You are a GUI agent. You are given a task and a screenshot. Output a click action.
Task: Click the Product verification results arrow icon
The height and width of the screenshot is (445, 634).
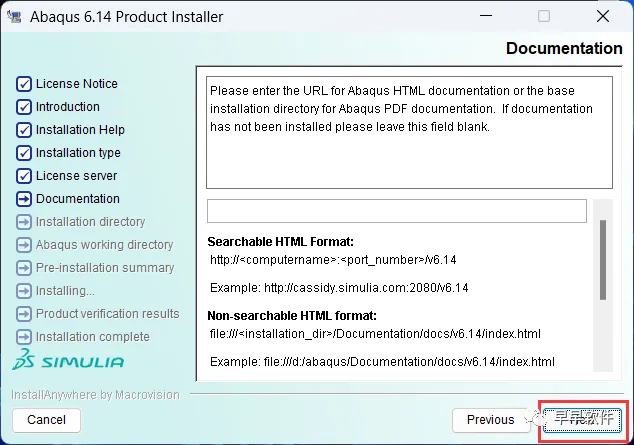pyautogui.click(x=24, y=314)
